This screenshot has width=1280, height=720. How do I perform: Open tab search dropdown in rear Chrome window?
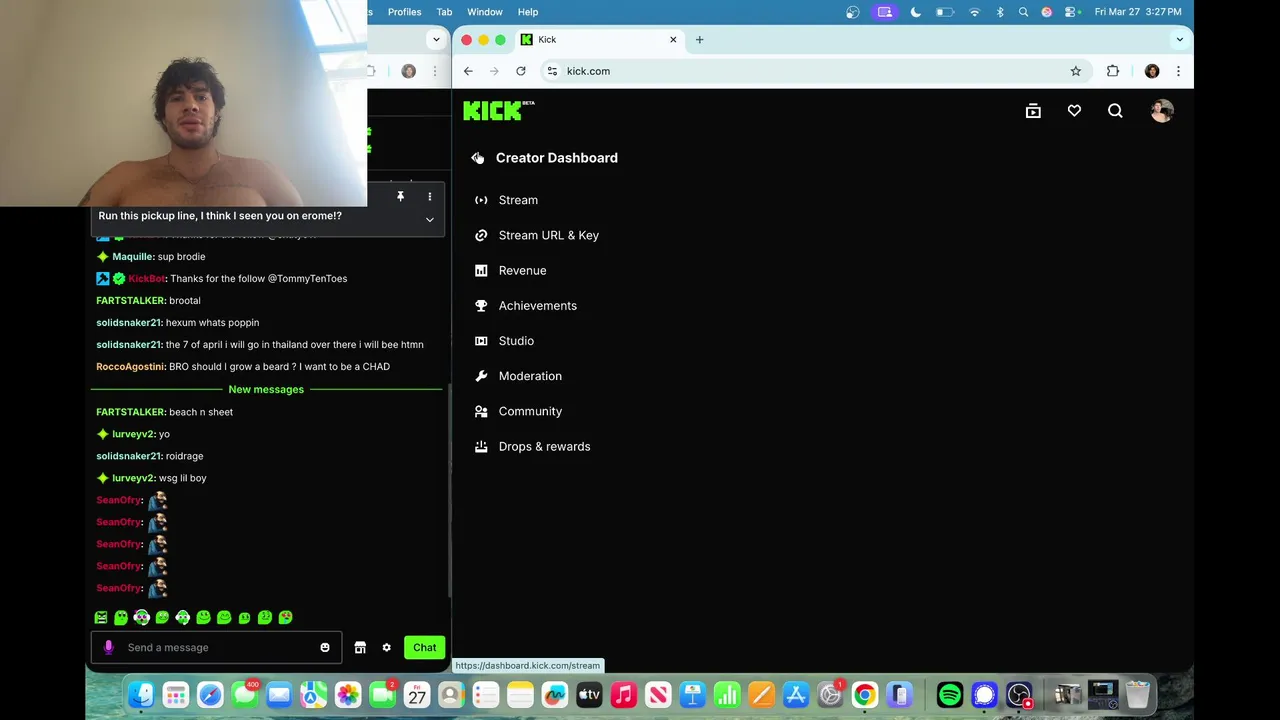click(436, 40)
